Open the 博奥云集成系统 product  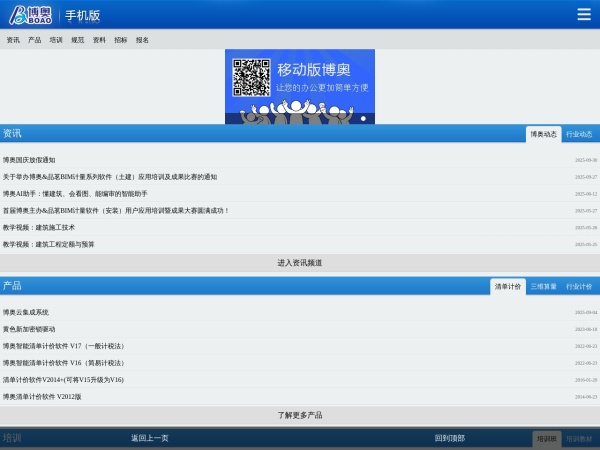26,312
